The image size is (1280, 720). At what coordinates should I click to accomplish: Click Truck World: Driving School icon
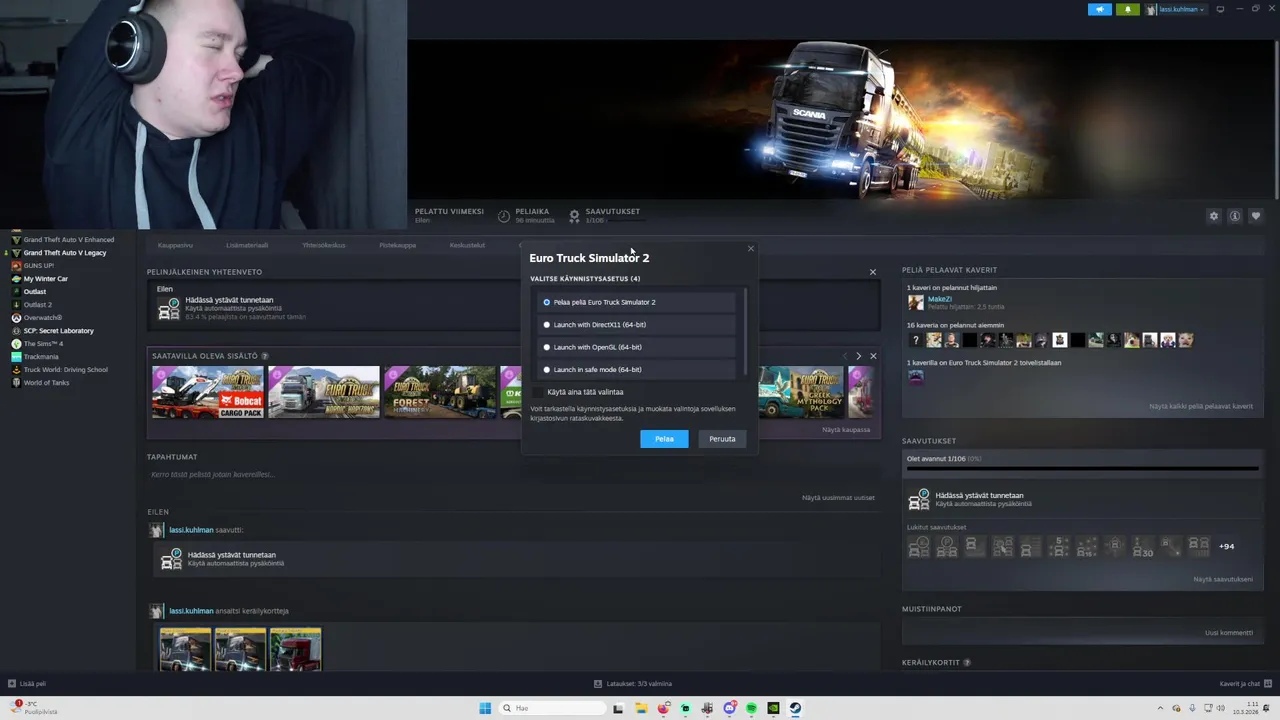coord(16,370)
